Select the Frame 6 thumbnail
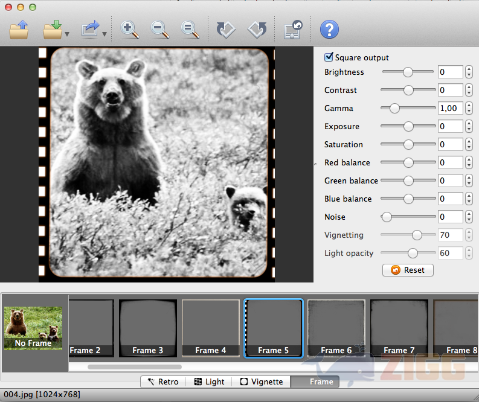This screenshot has height=402, width=479. [336, 328]
